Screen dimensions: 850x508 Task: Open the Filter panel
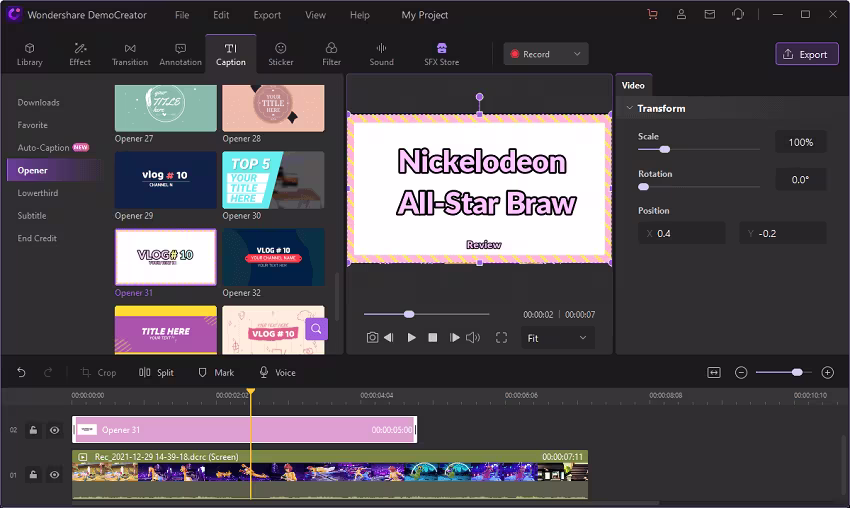331,54
